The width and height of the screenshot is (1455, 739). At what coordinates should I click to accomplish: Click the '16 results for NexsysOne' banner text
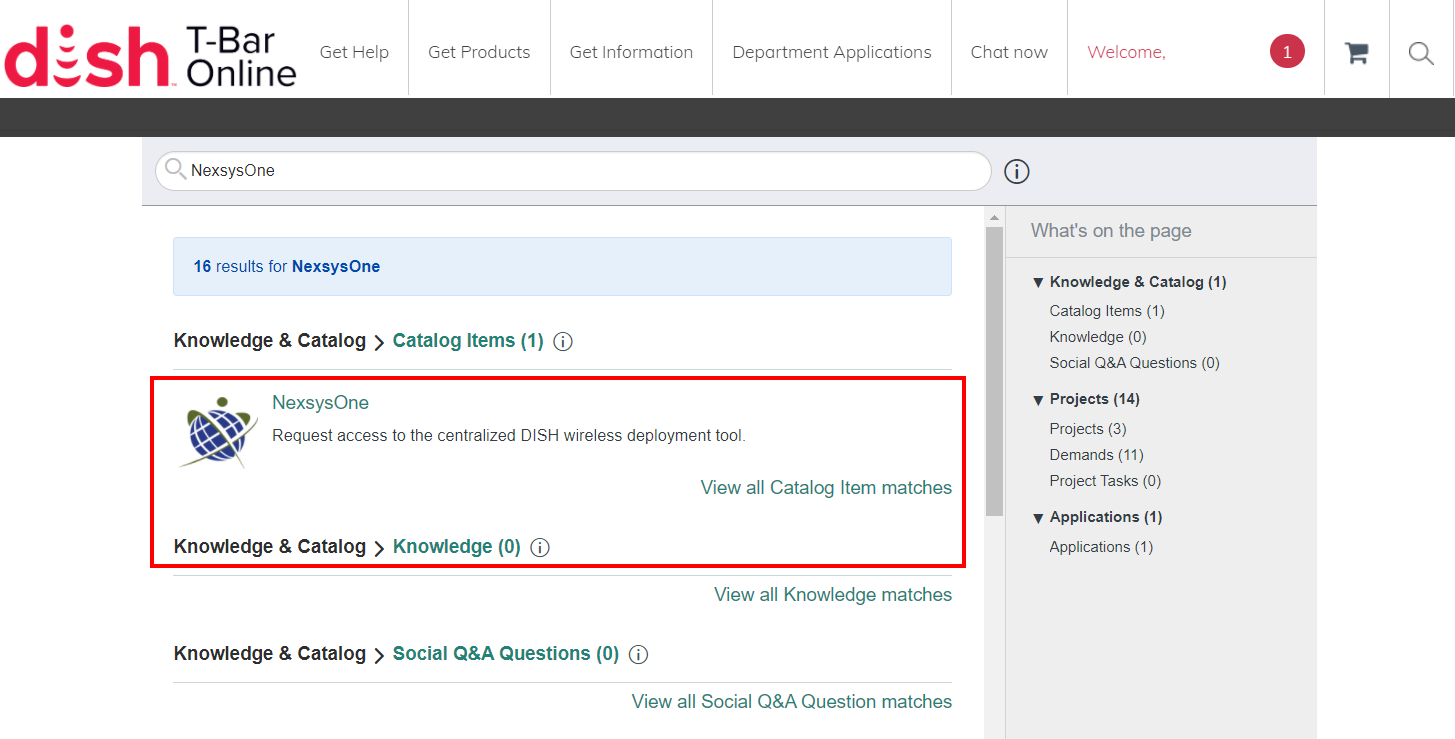click(287, 267)
